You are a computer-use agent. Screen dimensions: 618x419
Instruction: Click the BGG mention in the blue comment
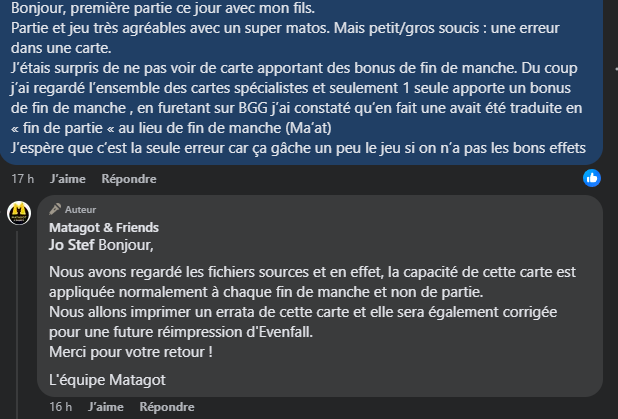coord(253,108)
